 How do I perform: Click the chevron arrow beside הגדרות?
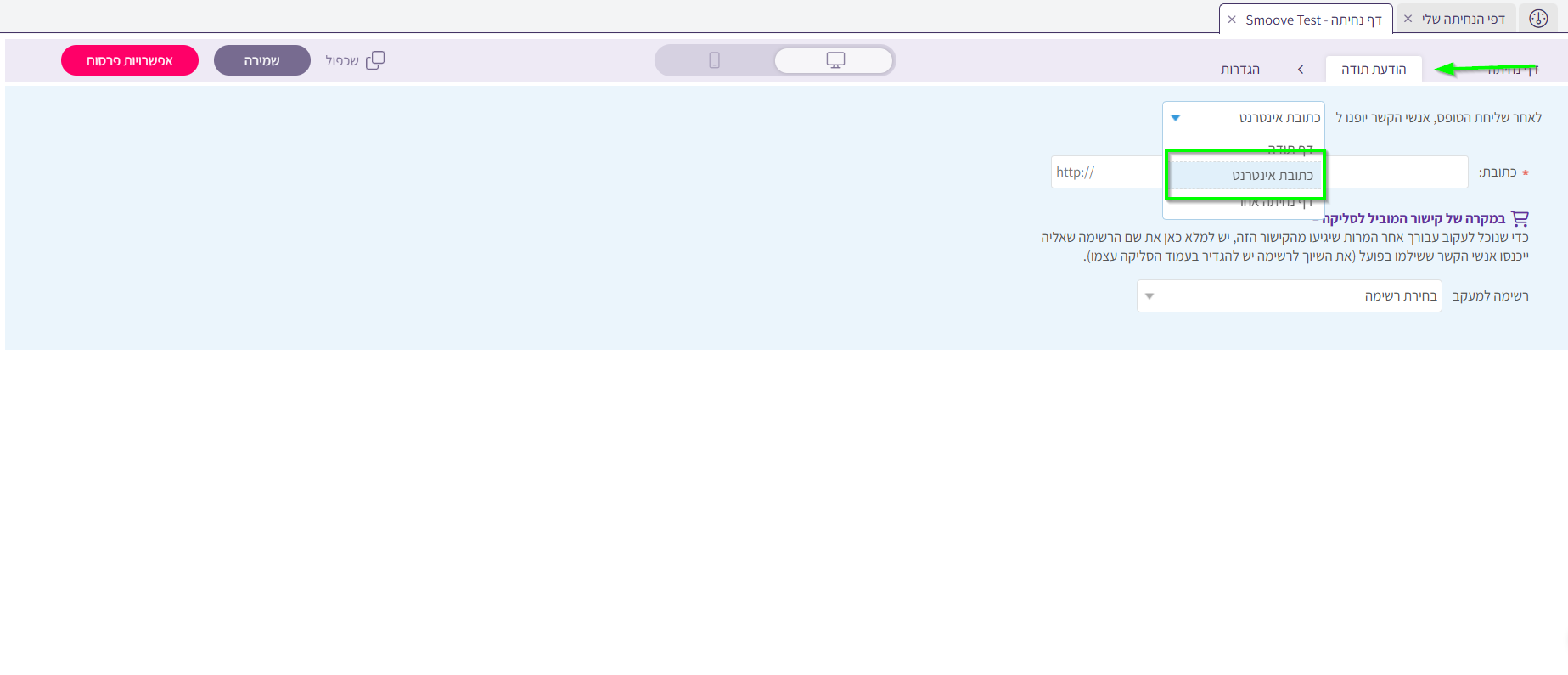(1300, 70)
